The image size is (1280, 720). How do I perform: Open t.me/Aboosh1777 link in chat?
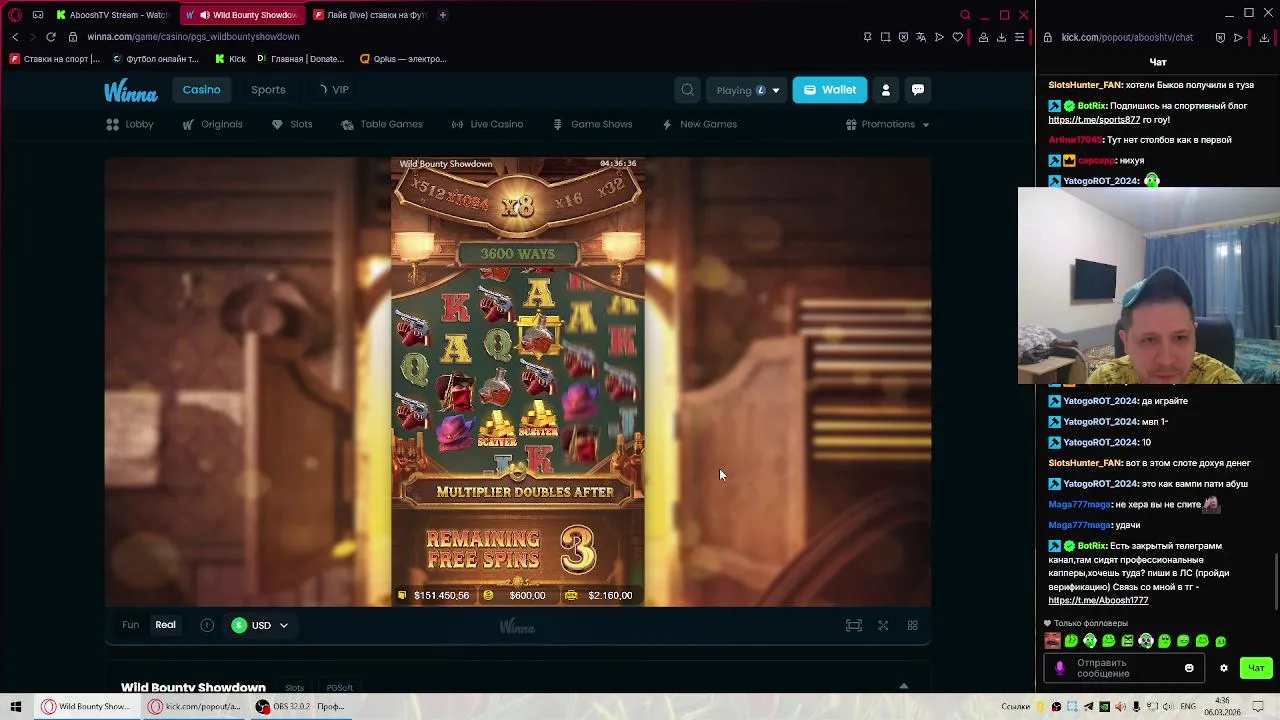click(1098, 601)
